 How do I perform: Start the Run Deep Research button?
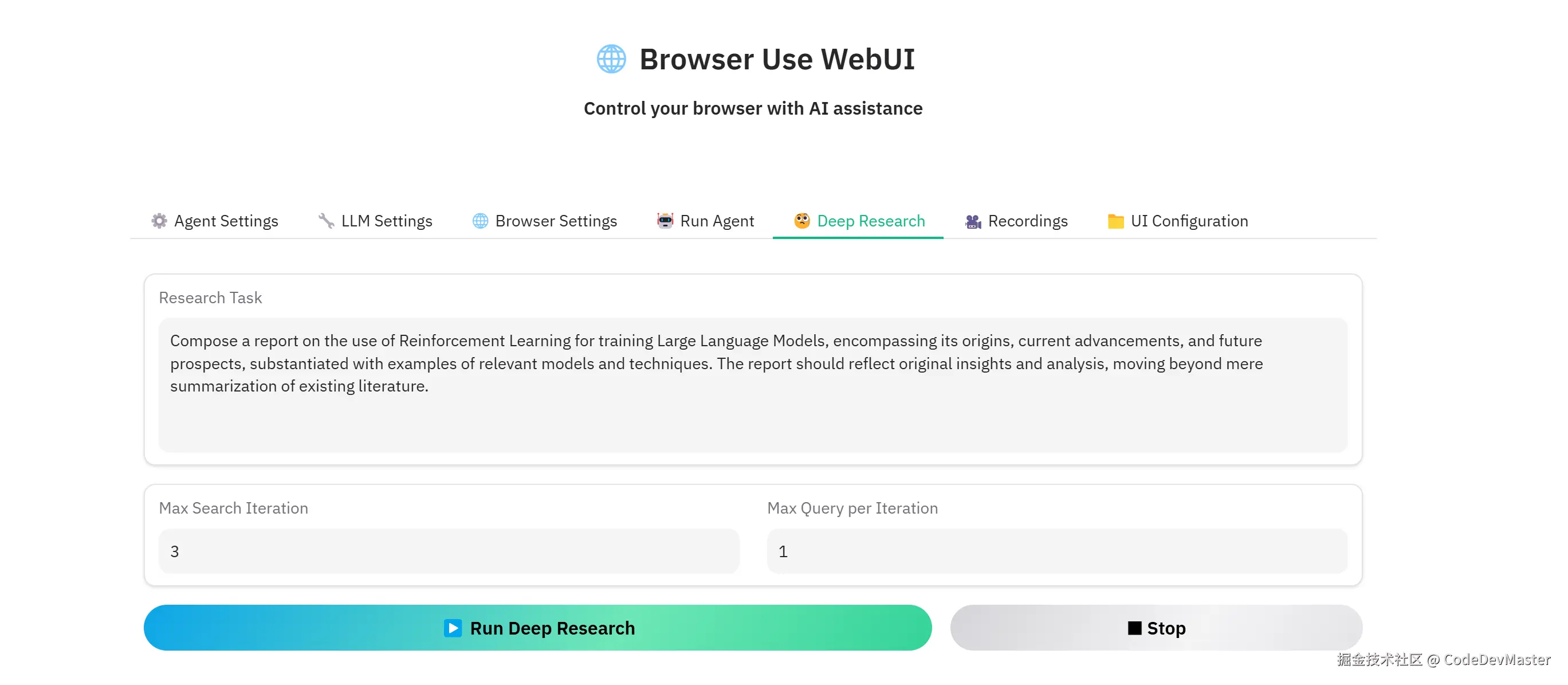[x=537, y=628]
